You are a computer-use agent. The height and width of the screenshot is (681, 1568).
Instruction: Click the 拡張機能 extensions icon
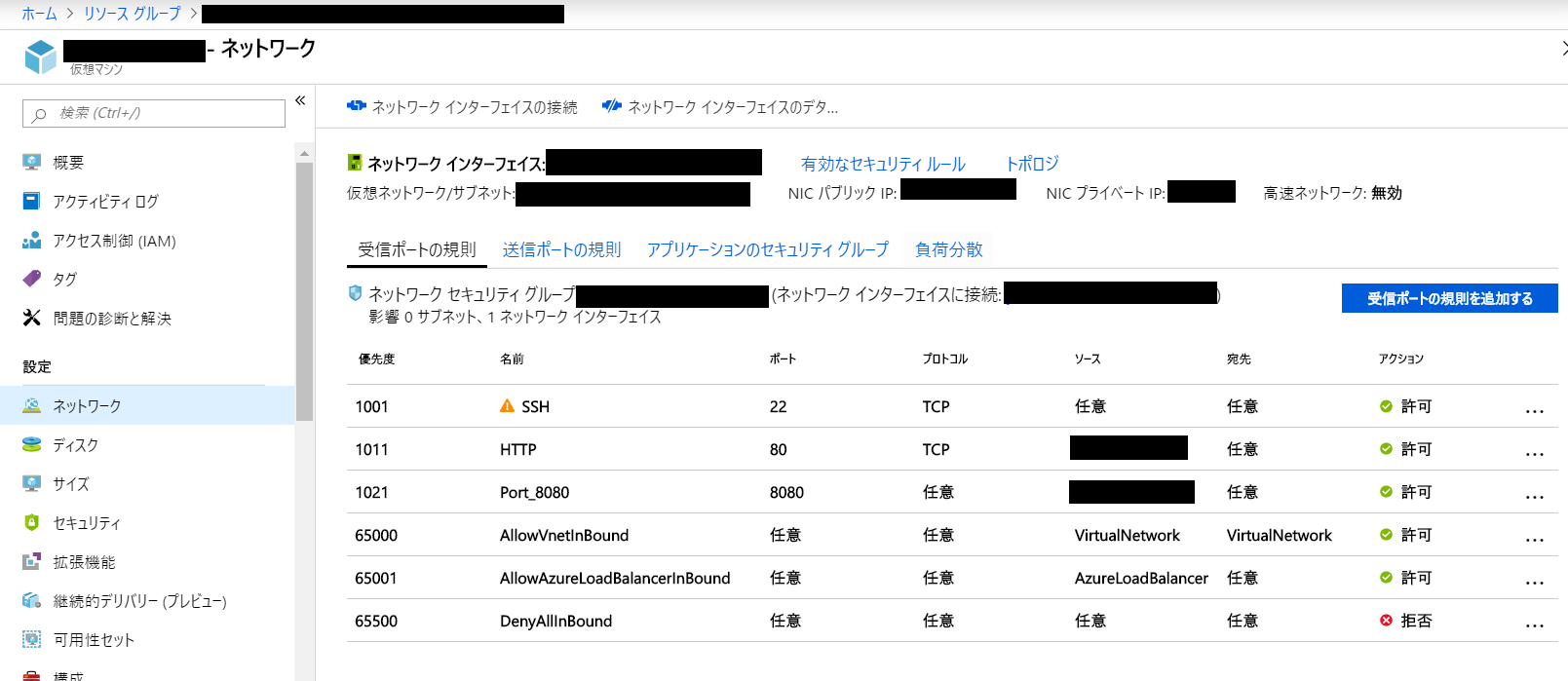(x=32, y=561)
